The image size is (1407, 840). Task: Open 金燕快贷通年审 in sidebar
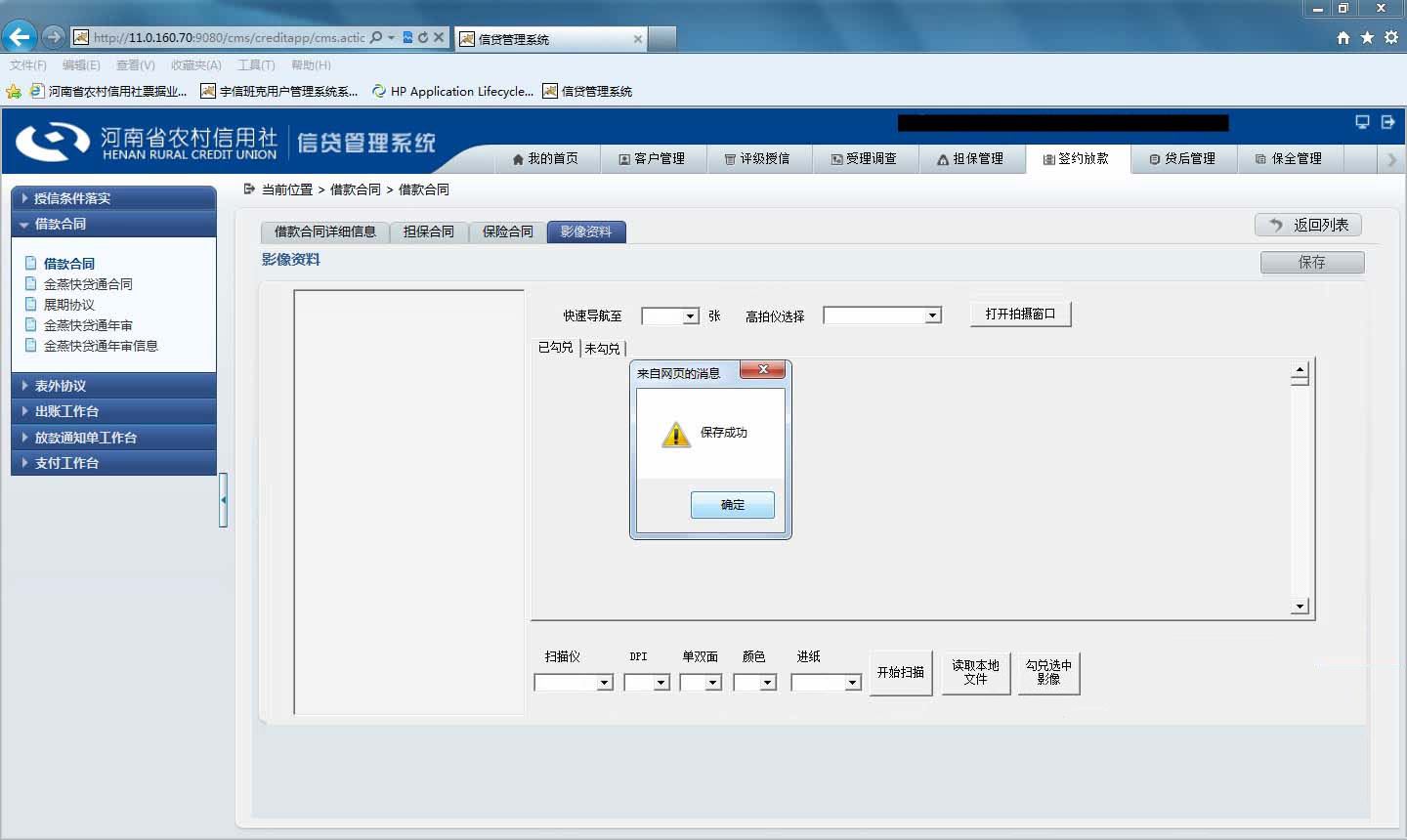pos(88,325)
